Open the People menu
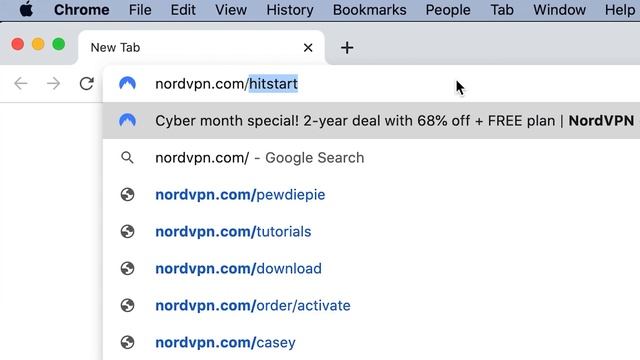The width and height of the screenshot is (640, 360). [448, 10]
